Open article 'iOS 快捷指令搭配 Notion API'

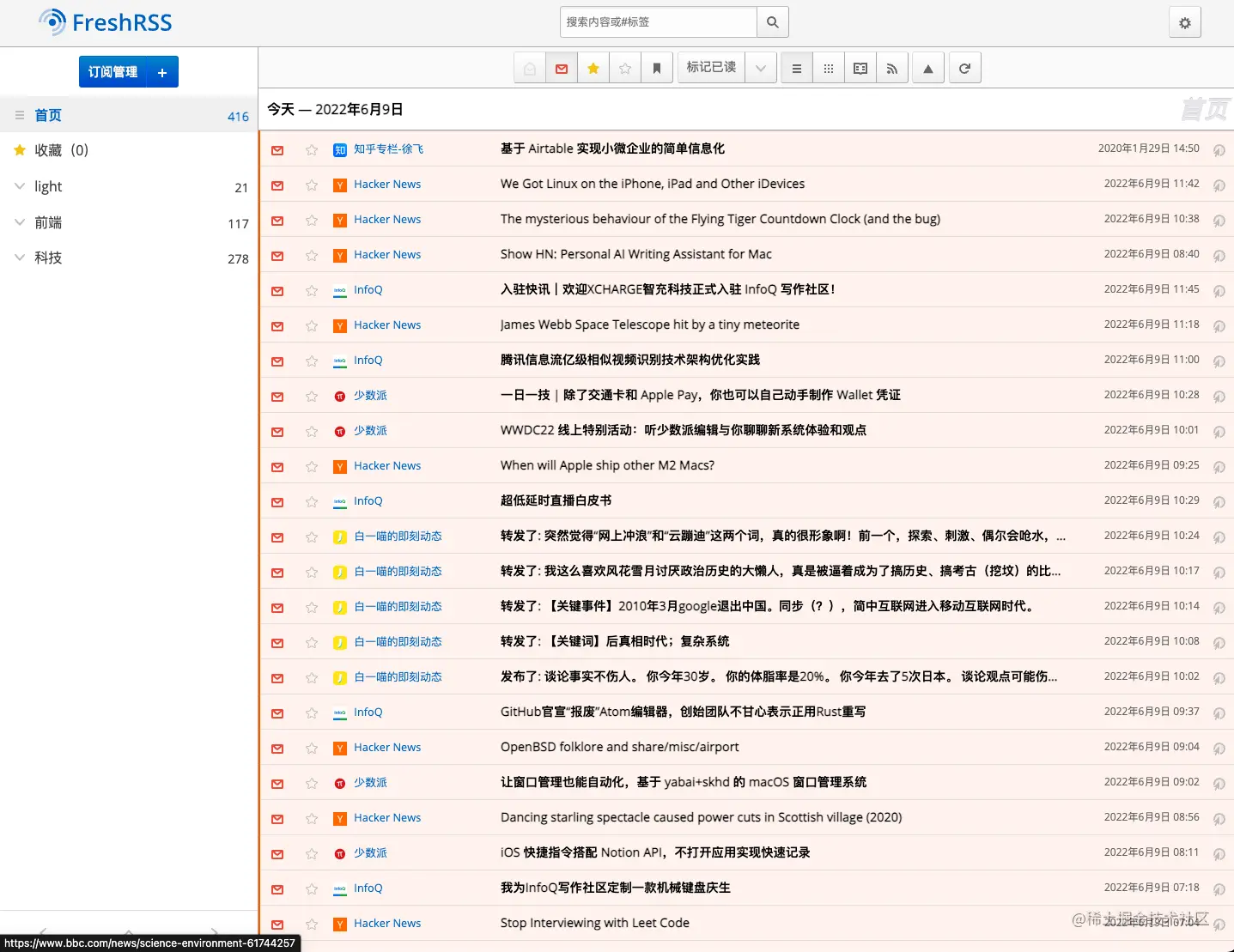655,852
